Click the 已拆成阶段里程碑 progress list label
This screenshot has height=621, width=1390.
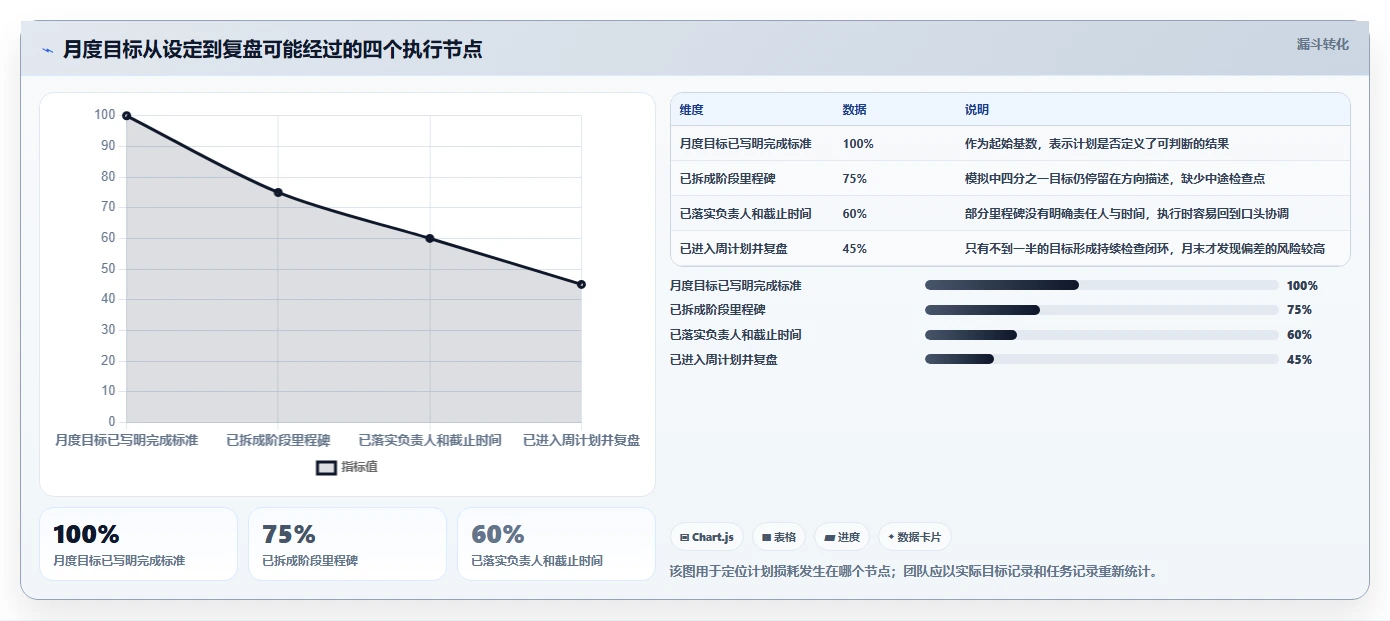717,310
